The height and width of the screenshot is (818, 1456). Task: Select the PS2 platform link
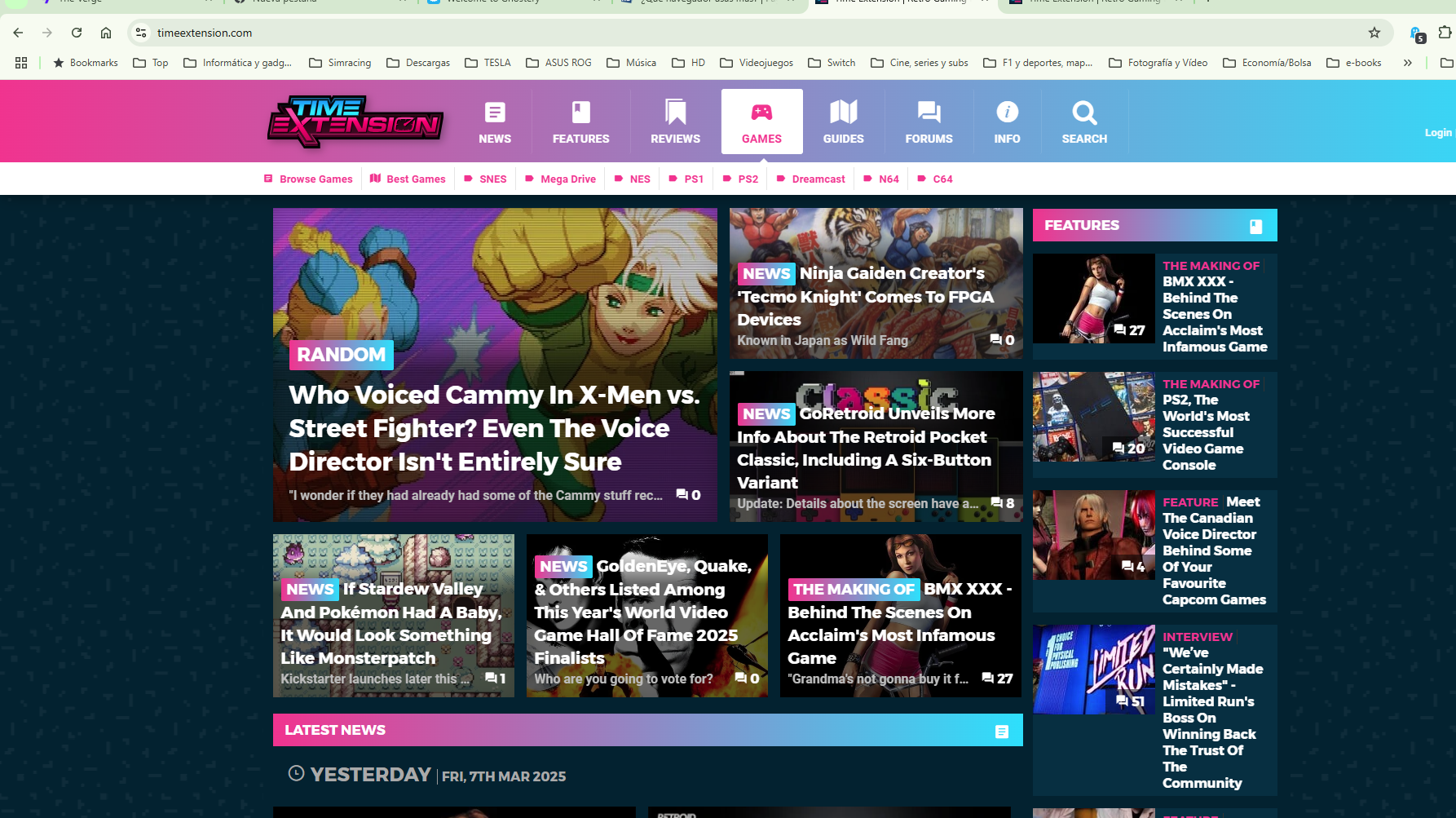[x=740, y=179]
